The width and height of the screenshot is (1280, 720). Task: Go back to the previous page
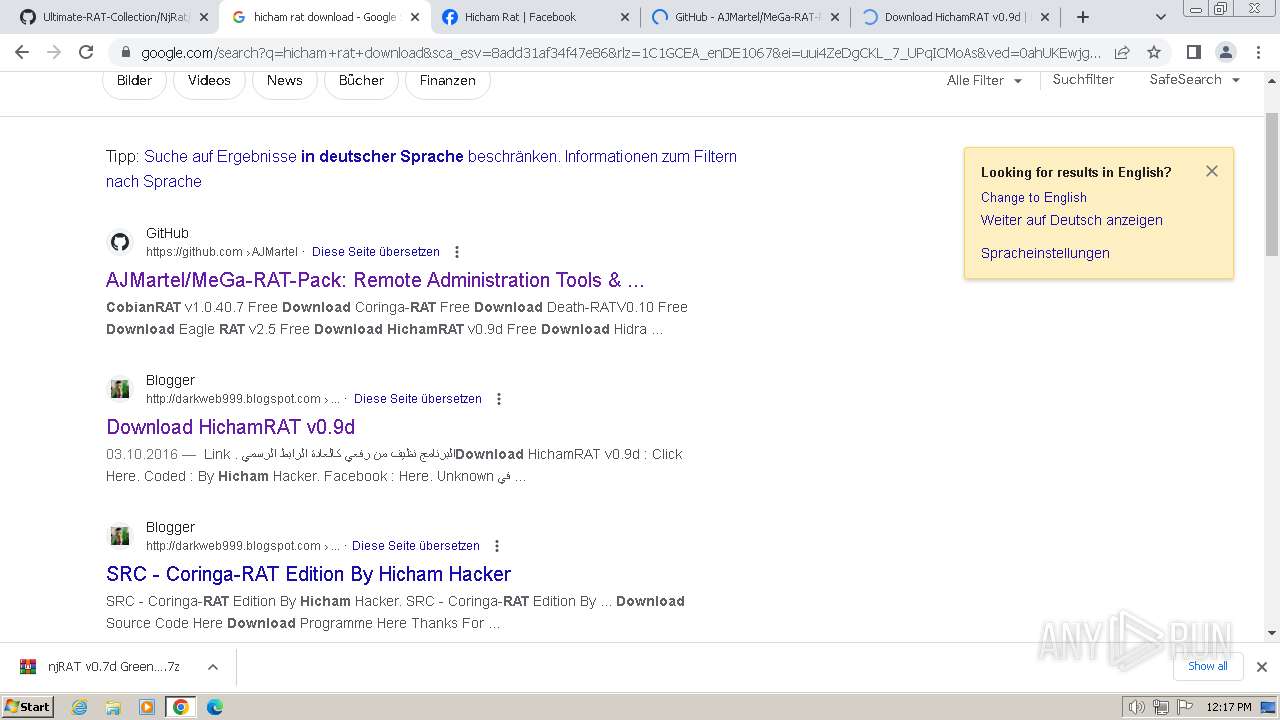pyautogui.click(x=22, y=52)
